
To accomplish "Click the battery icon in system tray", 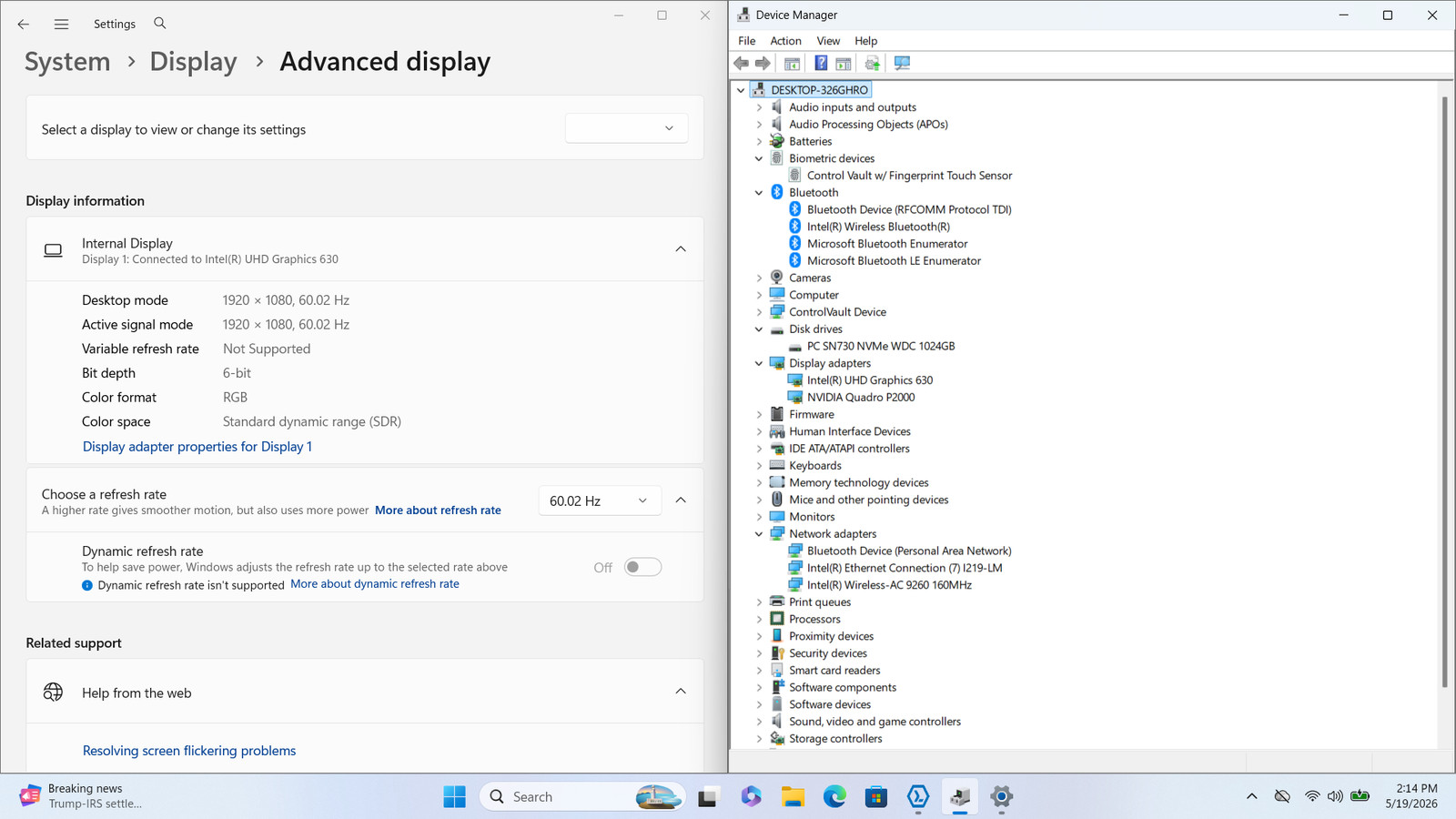I will point(1360,796).
